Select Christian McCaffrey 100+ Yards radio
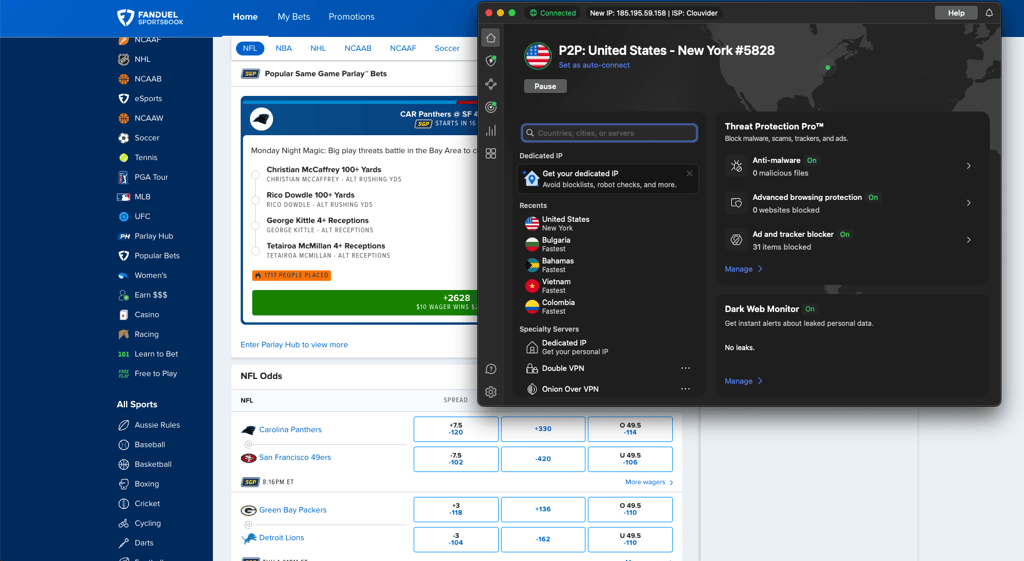The image size is (1024, 561). click(255, 174)
